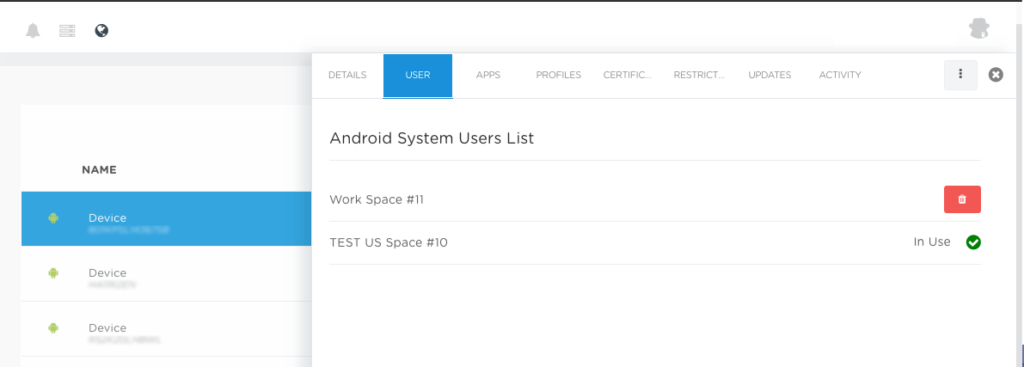Click Android icon of second Device row

tap(54, 273)
